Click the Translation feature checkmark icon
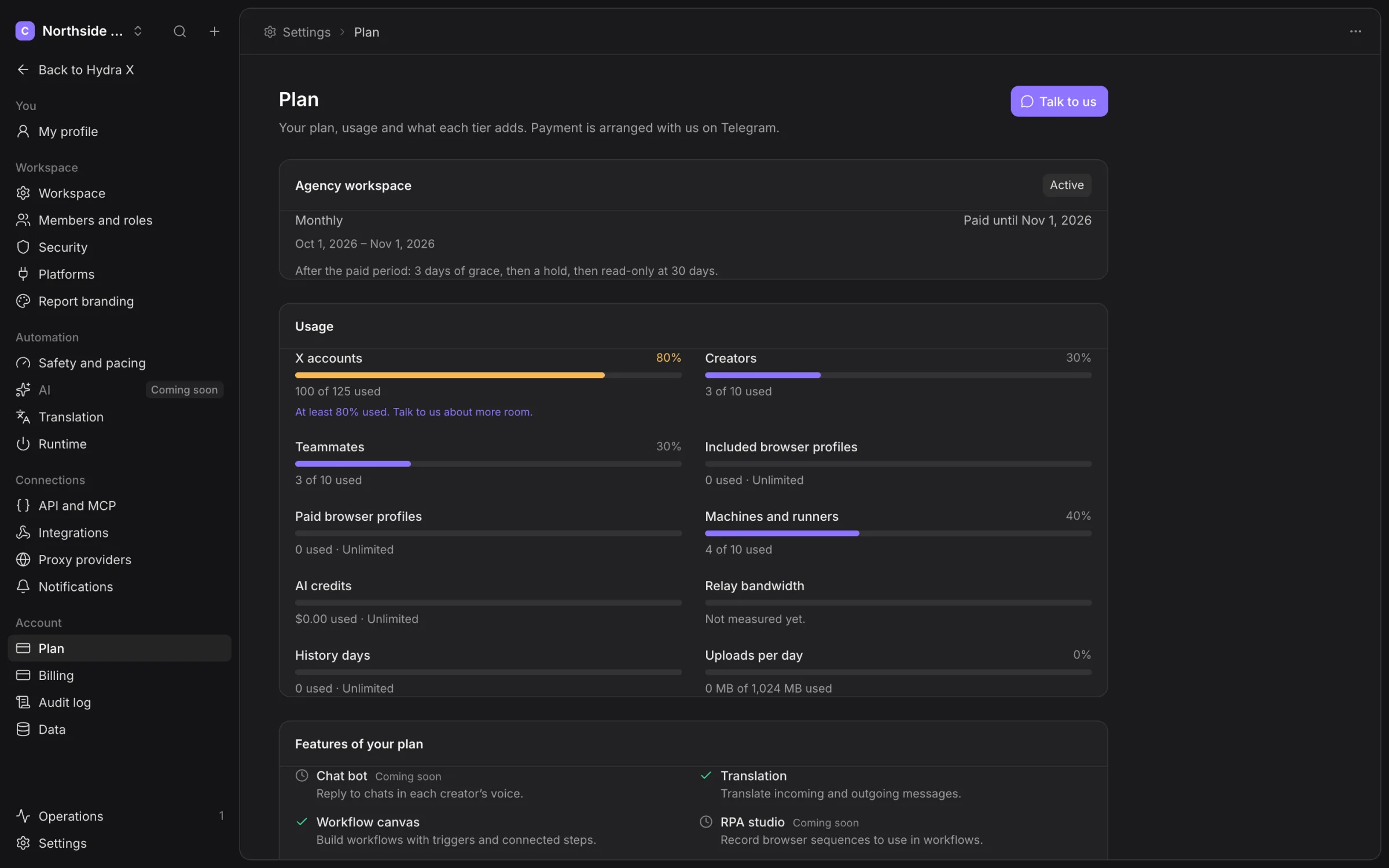Image resolution: width=1389 pixels, height=868 pixels. [706, 775]
